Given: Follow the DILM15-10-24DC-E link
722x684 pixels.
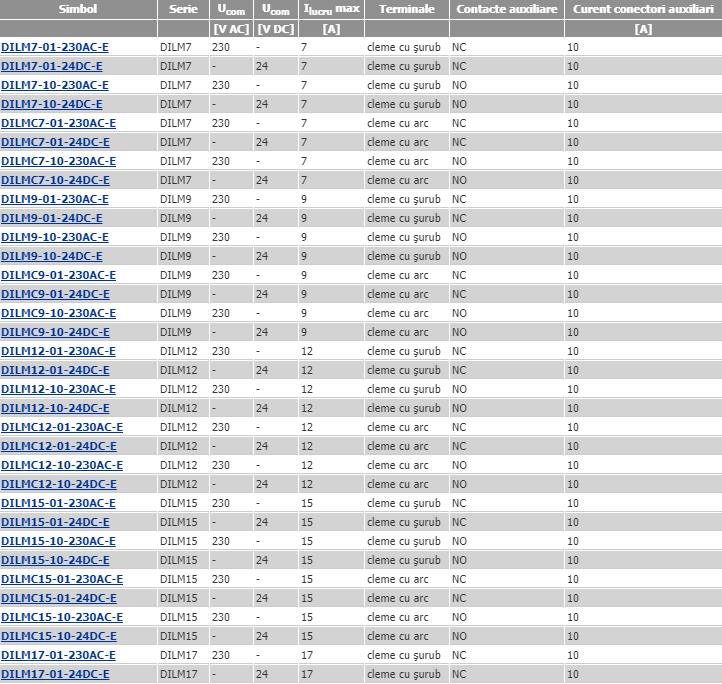Looking at the screenshot, I should [x=55, y=561].
